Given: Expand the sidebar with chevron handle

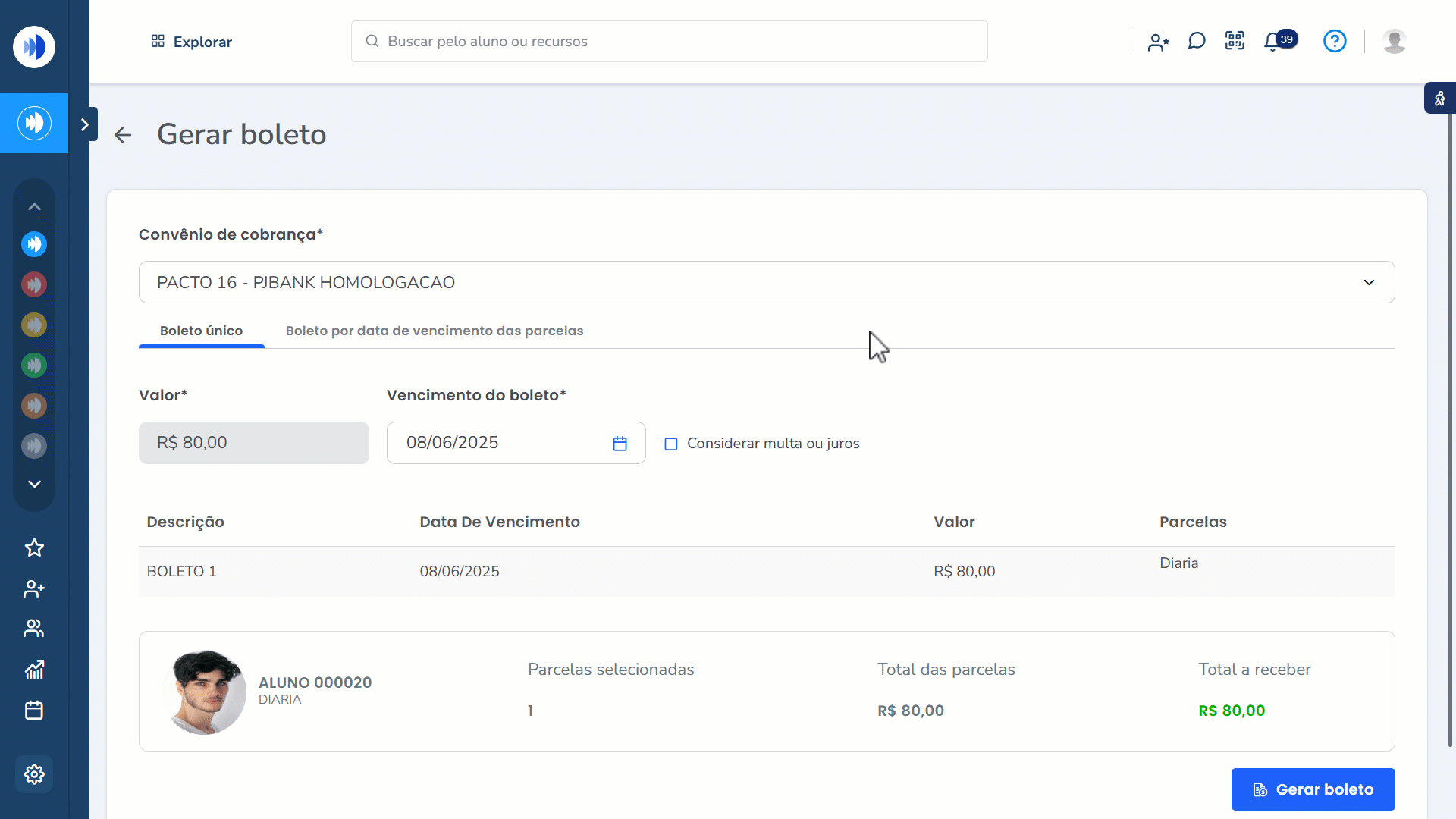Looking at the screenshot, I should click(x=85, y=124).
